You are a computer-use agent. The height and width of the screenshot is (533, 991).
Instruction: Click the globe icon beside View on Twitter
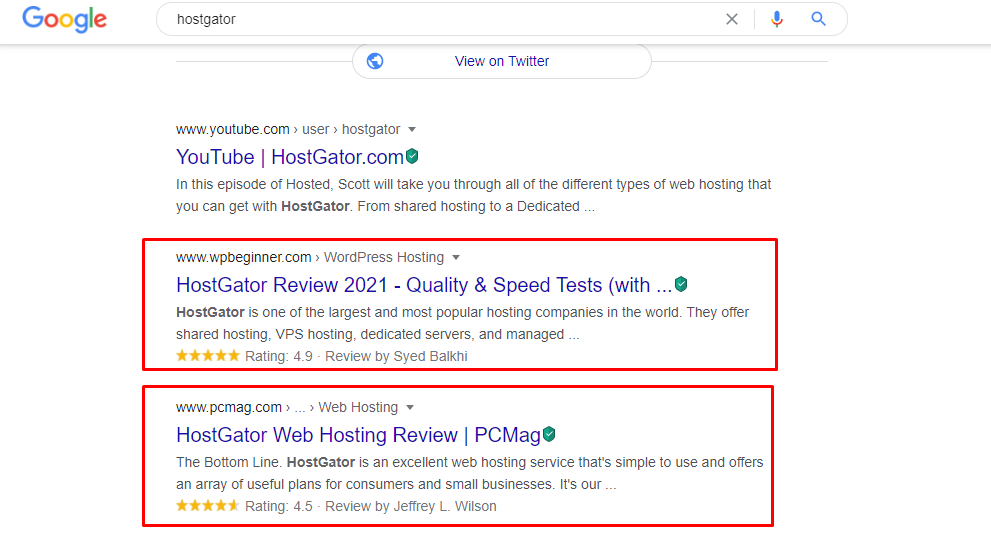click(x=375, y=61)
